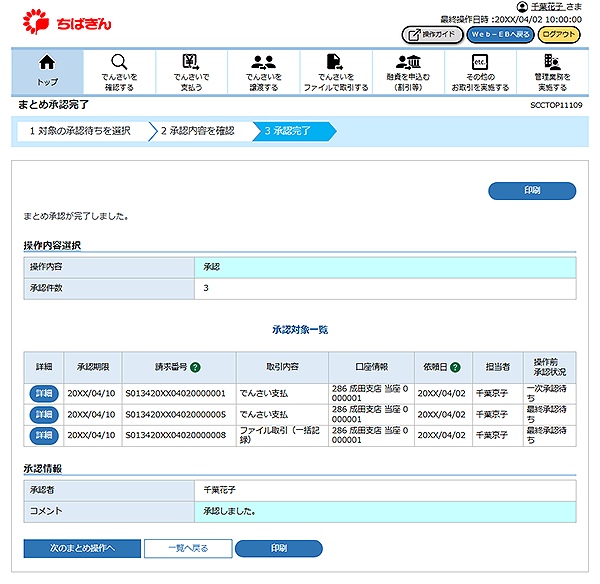Open 詳細 for request ending 0000001
This screenshot has width=600, height=584.
pyautogui.click(x=43, y=394)
